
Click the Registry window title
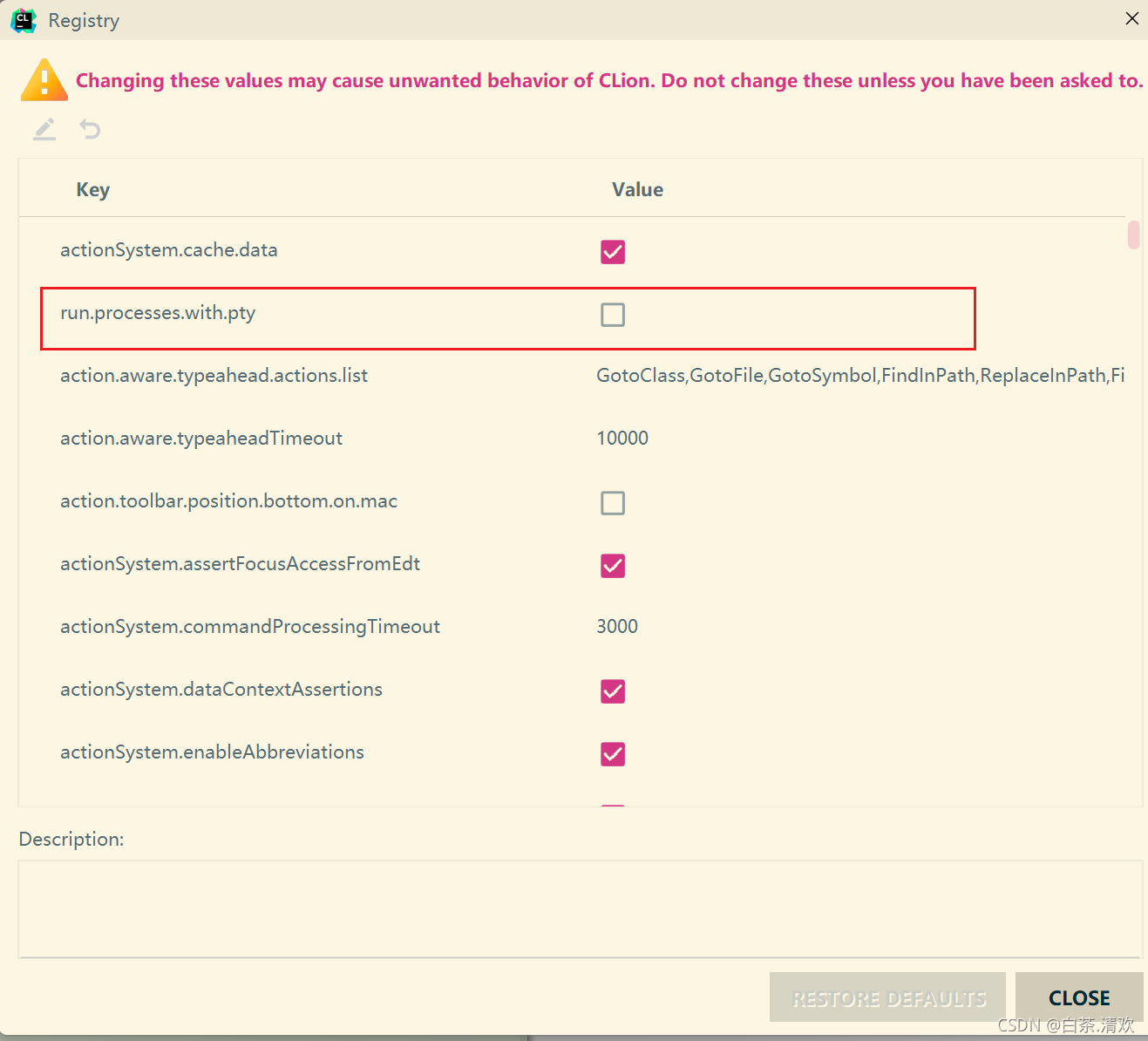(84, 20)
